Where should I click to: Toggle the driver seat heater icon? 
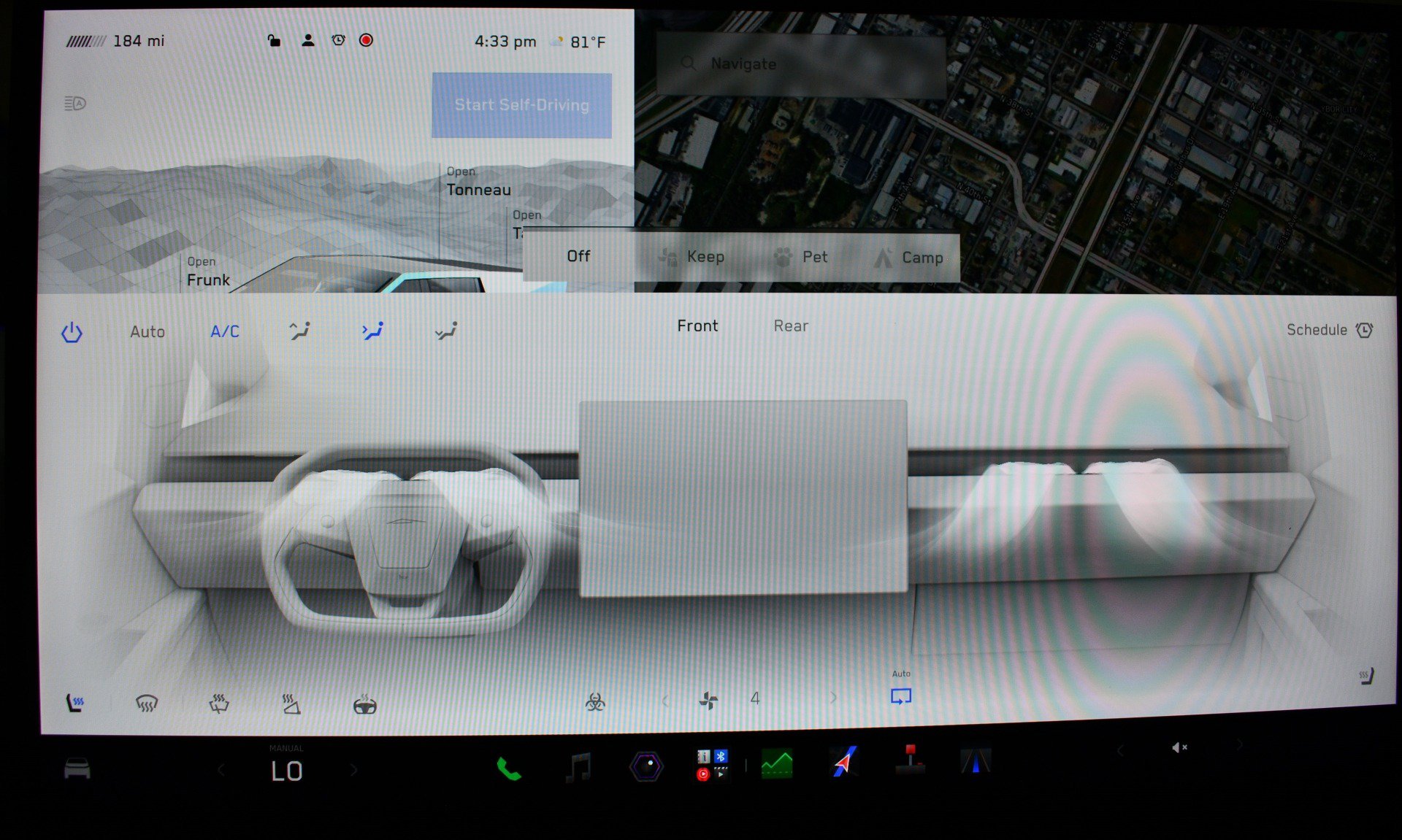tap(74, 703)
